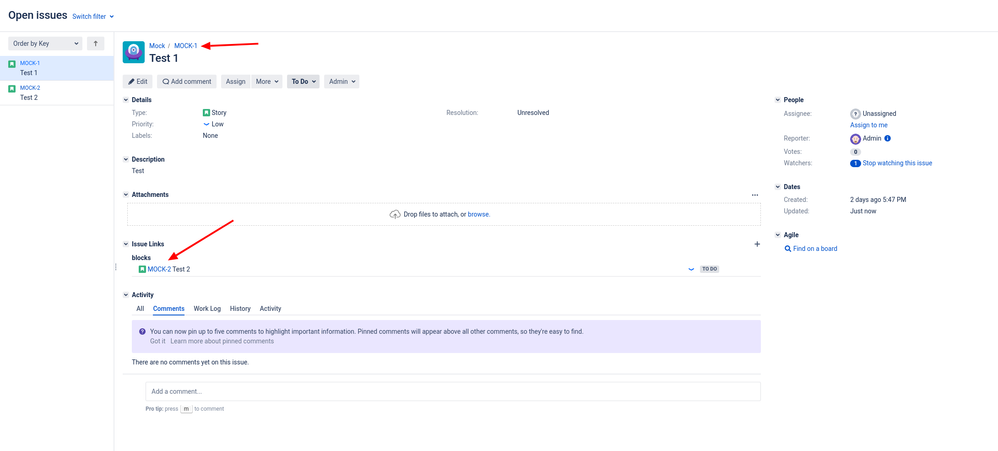Screen dimensions: 998x451
Task: Click the Unresolved resolution value
Action: (533, 113)
